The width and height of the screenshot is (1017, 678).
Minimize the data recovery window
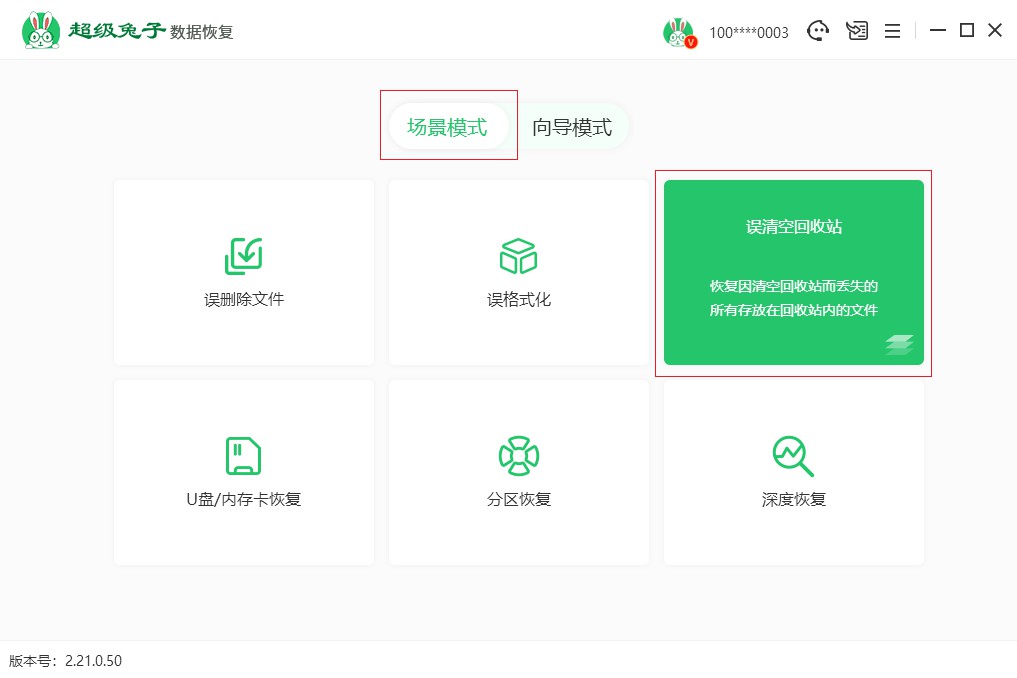click(x=937, y=31)
